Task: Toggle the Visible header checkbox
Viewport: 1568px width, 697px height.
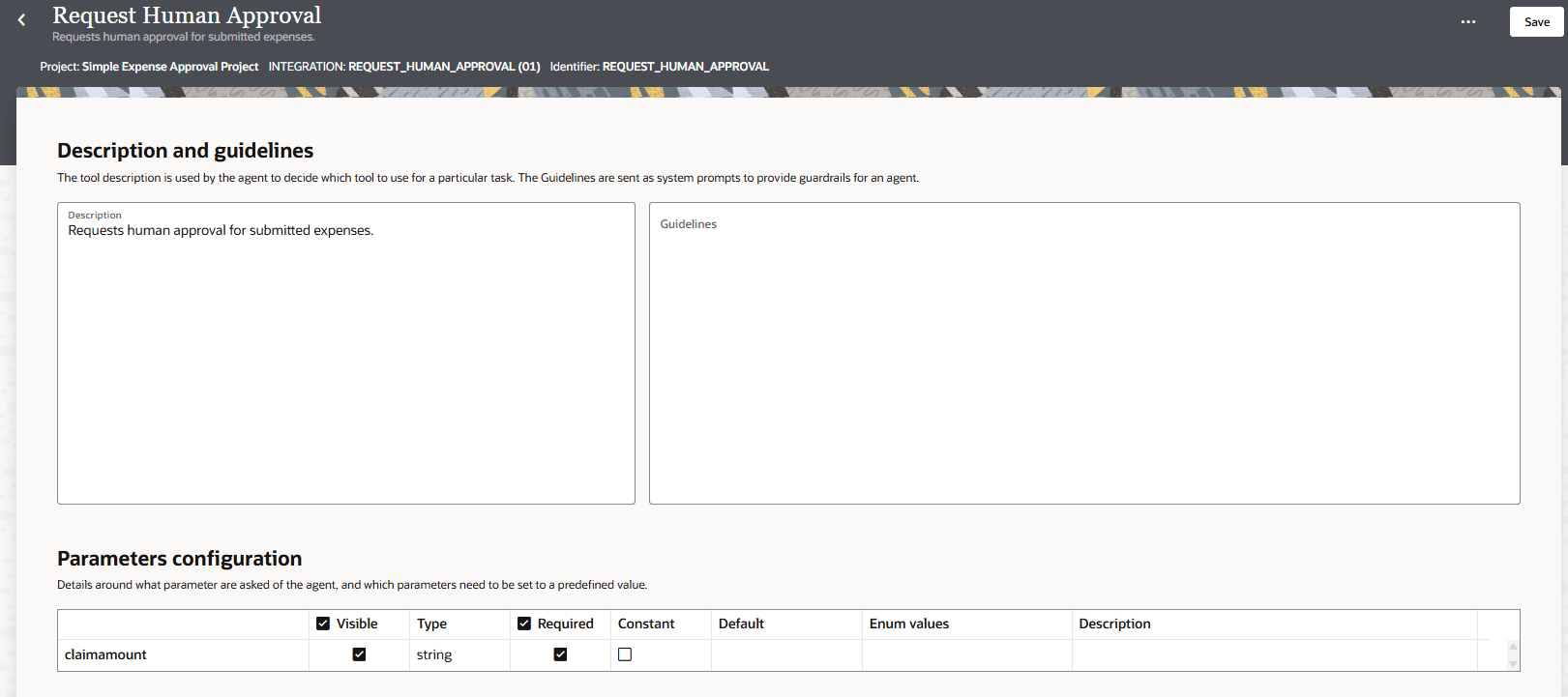Action: coord(323,624)
